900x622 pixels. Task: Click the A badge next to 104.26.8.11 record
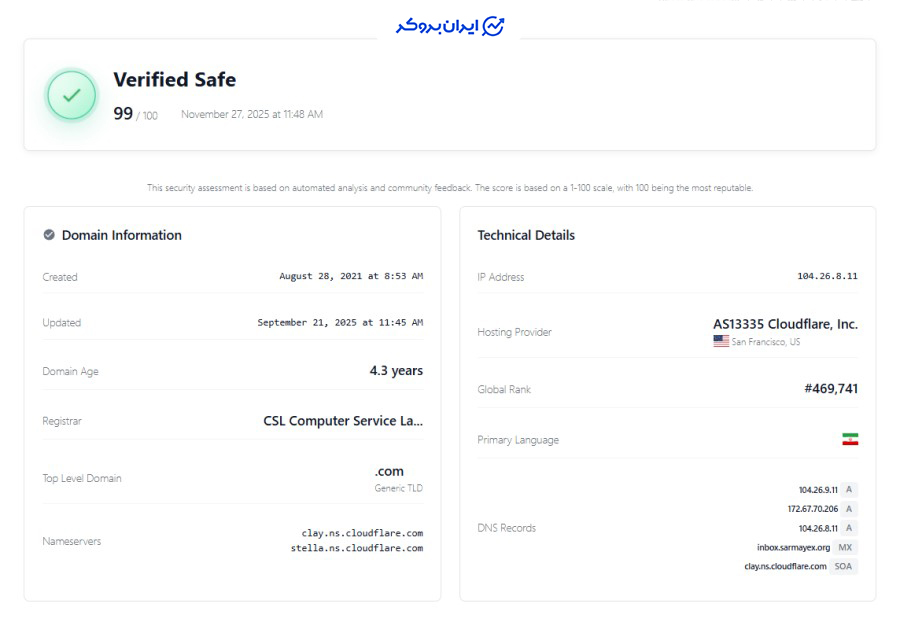point(849,528)
